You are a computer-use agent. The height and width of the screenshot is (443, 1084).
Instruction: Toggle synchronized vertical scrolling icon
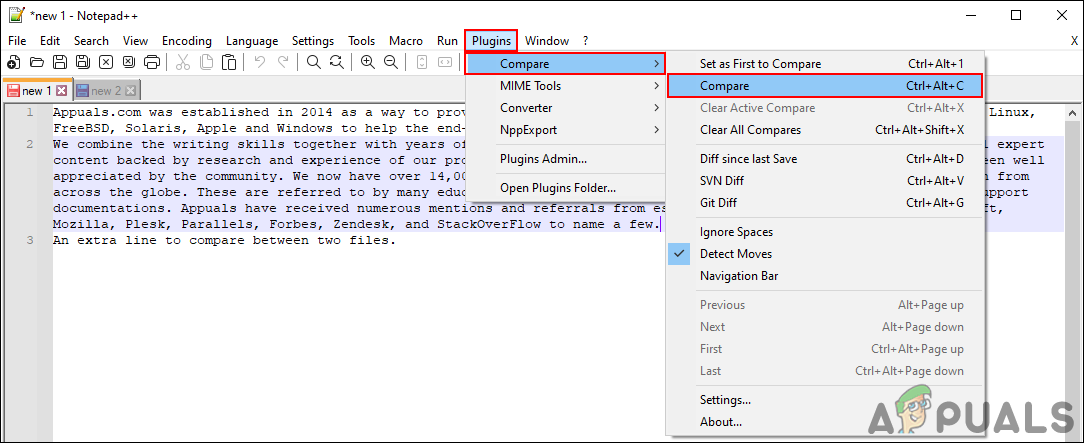422,63
